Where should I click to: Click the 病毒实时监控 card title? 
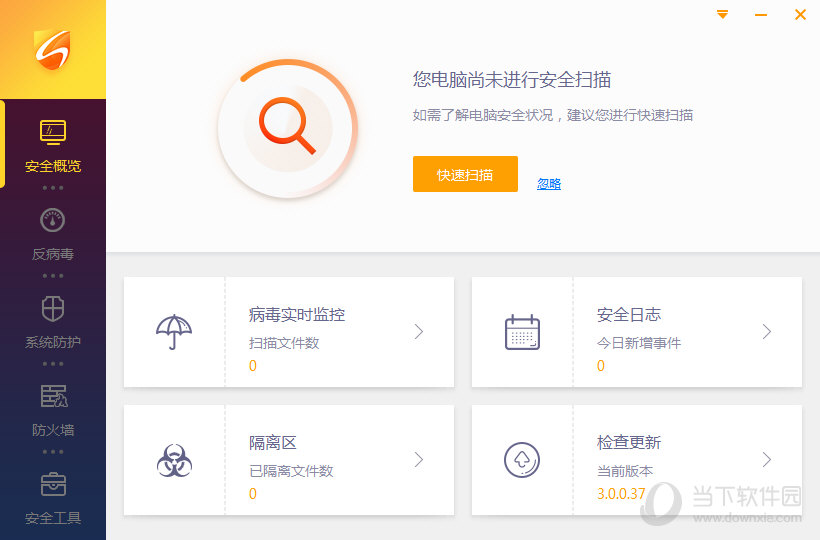pos(297,315)
